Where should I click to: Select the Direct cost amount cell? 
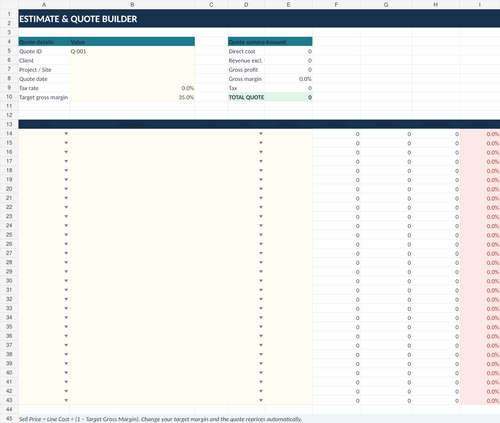288,51
